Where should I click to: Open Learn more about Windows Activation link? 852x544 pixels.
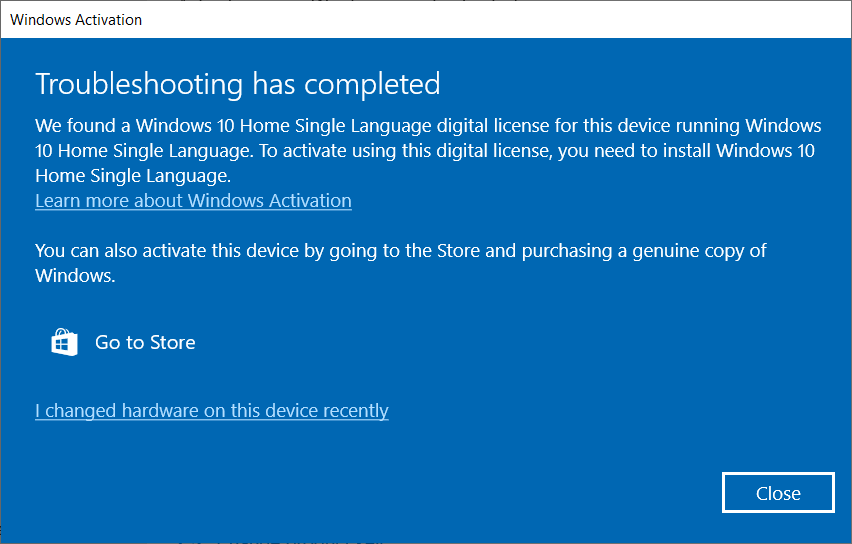point(193,201)
